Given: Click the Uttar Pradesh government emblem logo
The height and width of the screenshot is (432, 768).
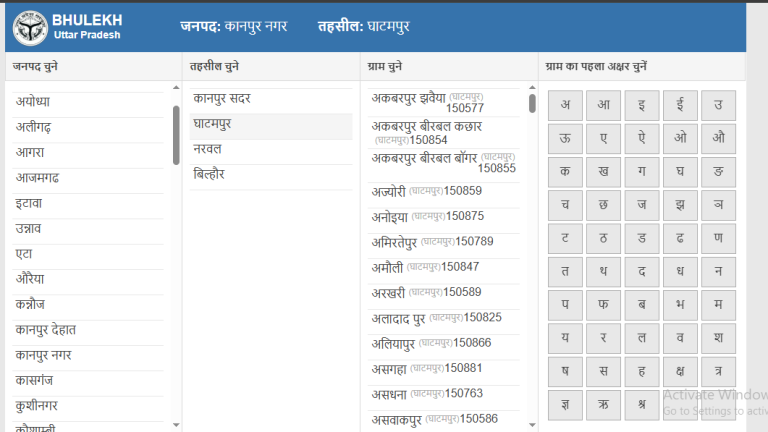Looking at the screenshot, I should point(30,27).
